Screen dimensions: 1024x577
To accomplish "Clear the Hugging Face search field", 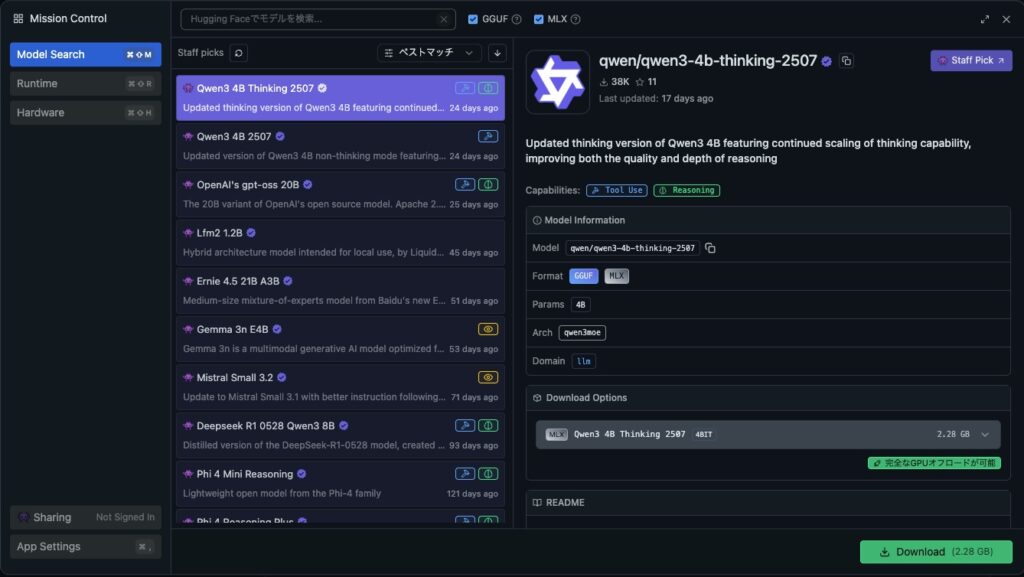I will click(443, 20).
